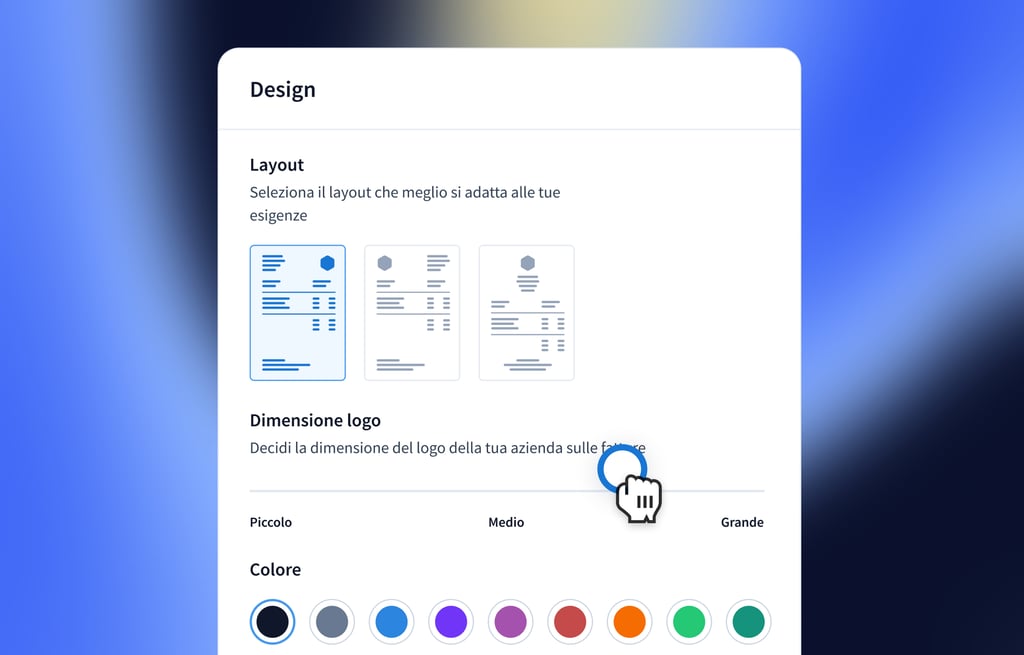Select the dark navy color swatch
This screenshot has height=655, width=1024.
272,622
